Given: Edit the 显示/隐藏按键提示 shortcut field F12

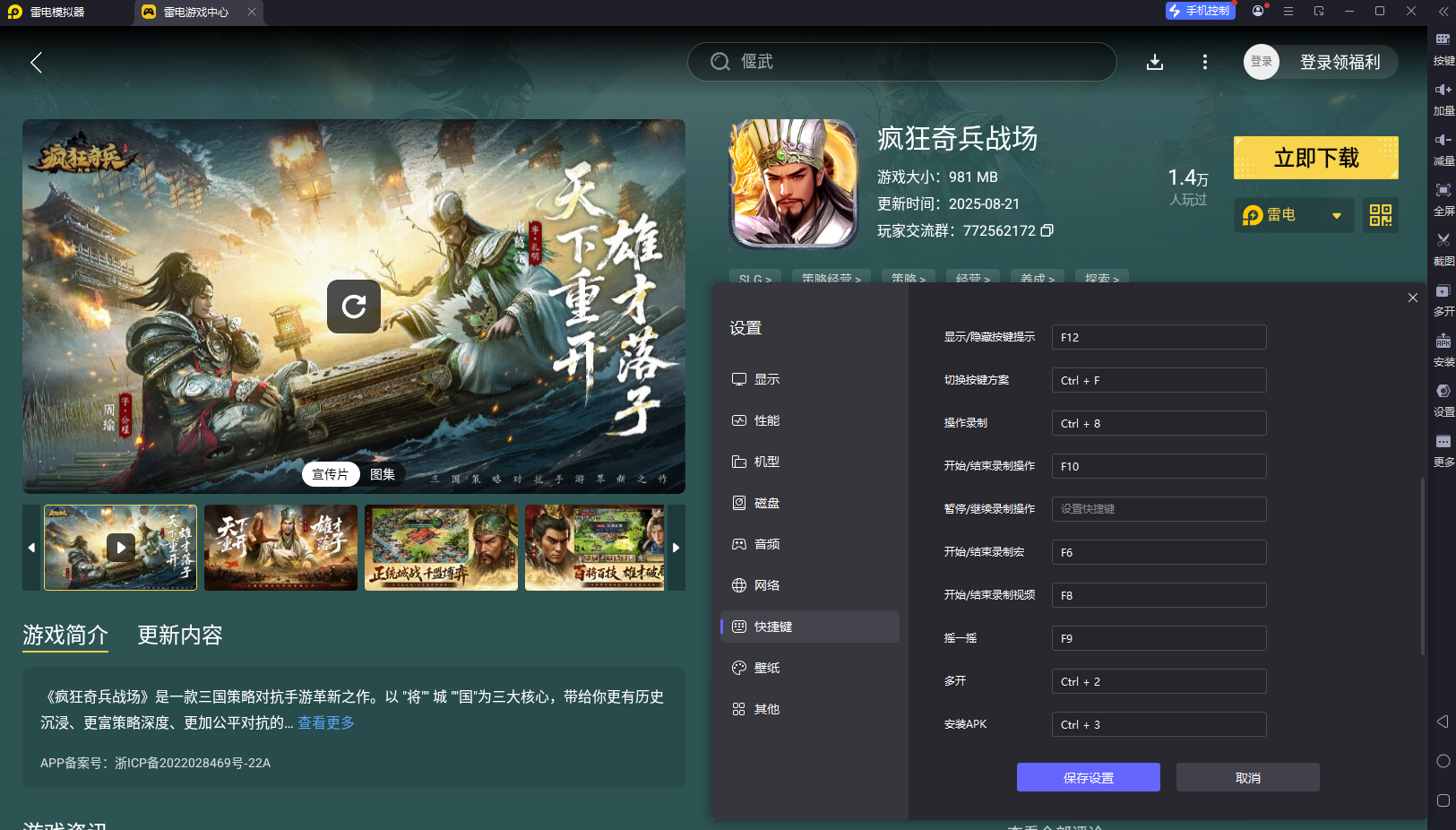Looking at the screenshot, I should [1159, 337].
